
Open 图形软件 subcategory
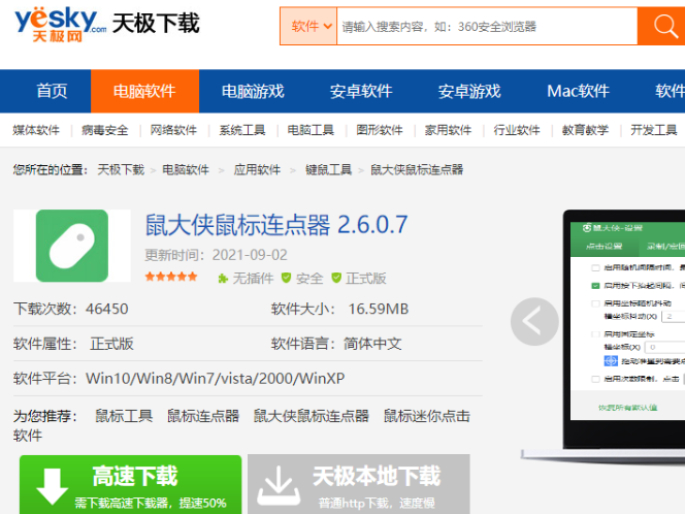(379, 130)
